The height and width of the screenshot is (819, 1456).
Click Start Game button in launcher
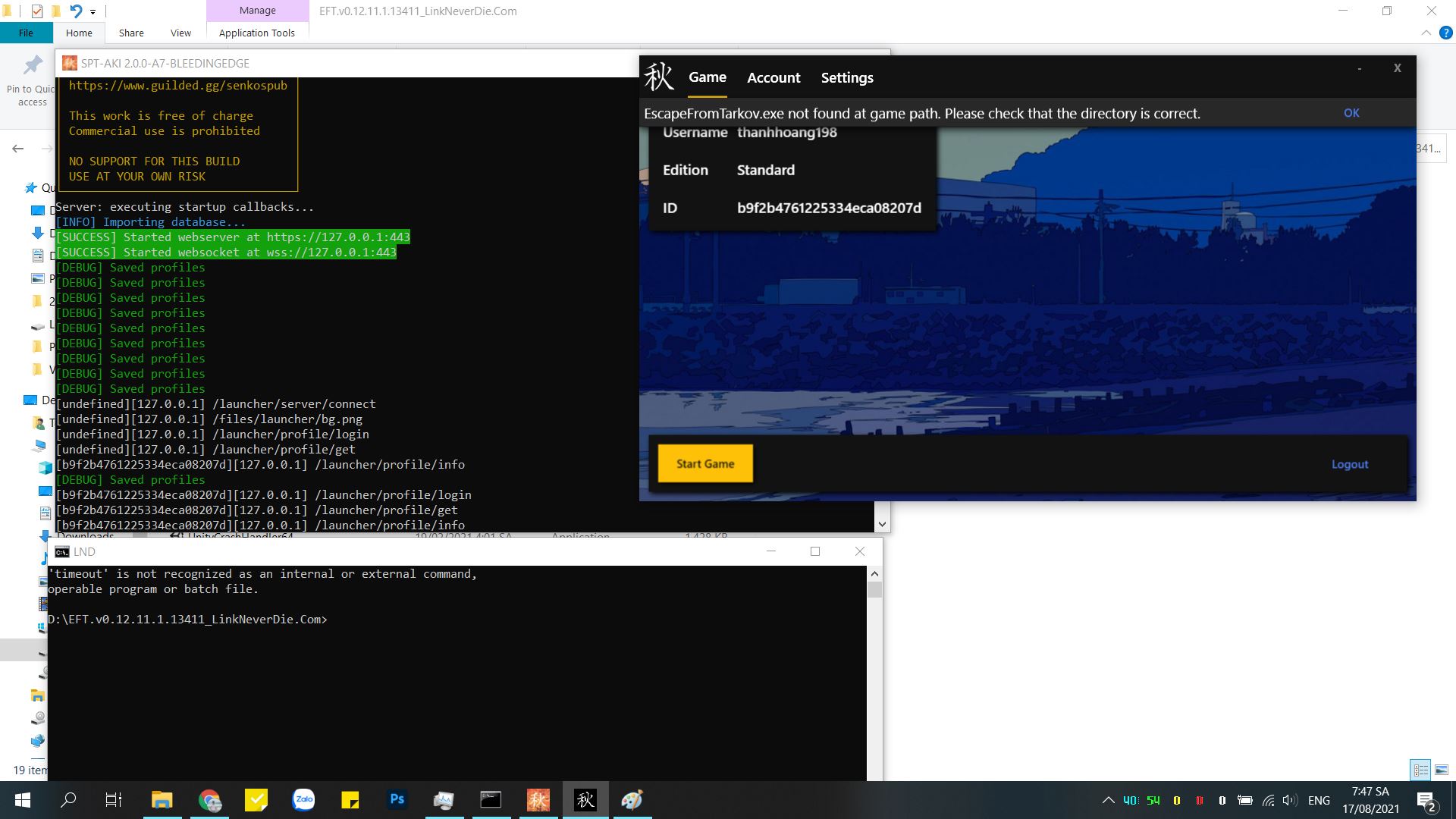click(705, 463)
